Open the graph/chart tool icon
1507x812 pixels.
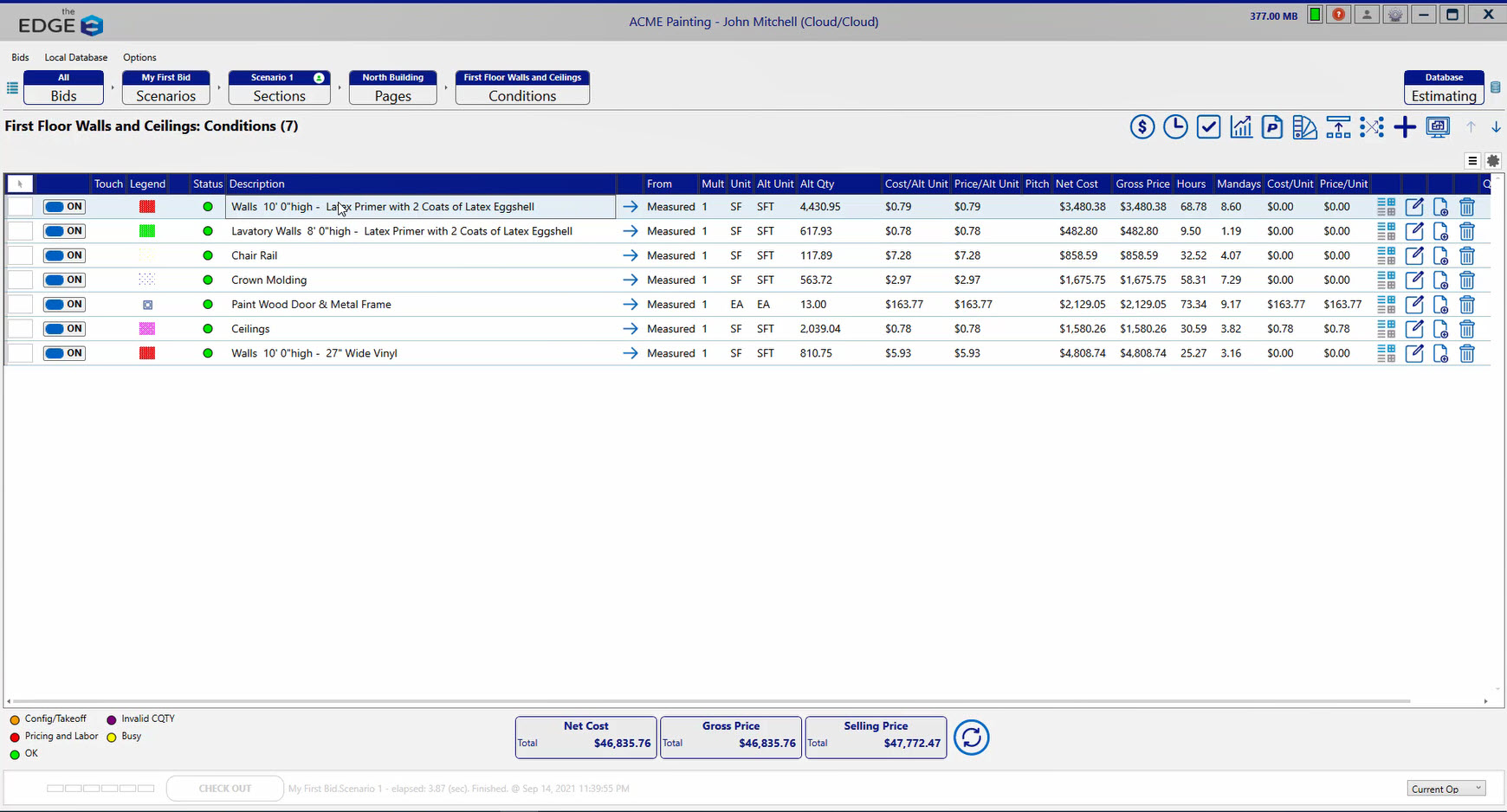click(x=1241, y=126)
